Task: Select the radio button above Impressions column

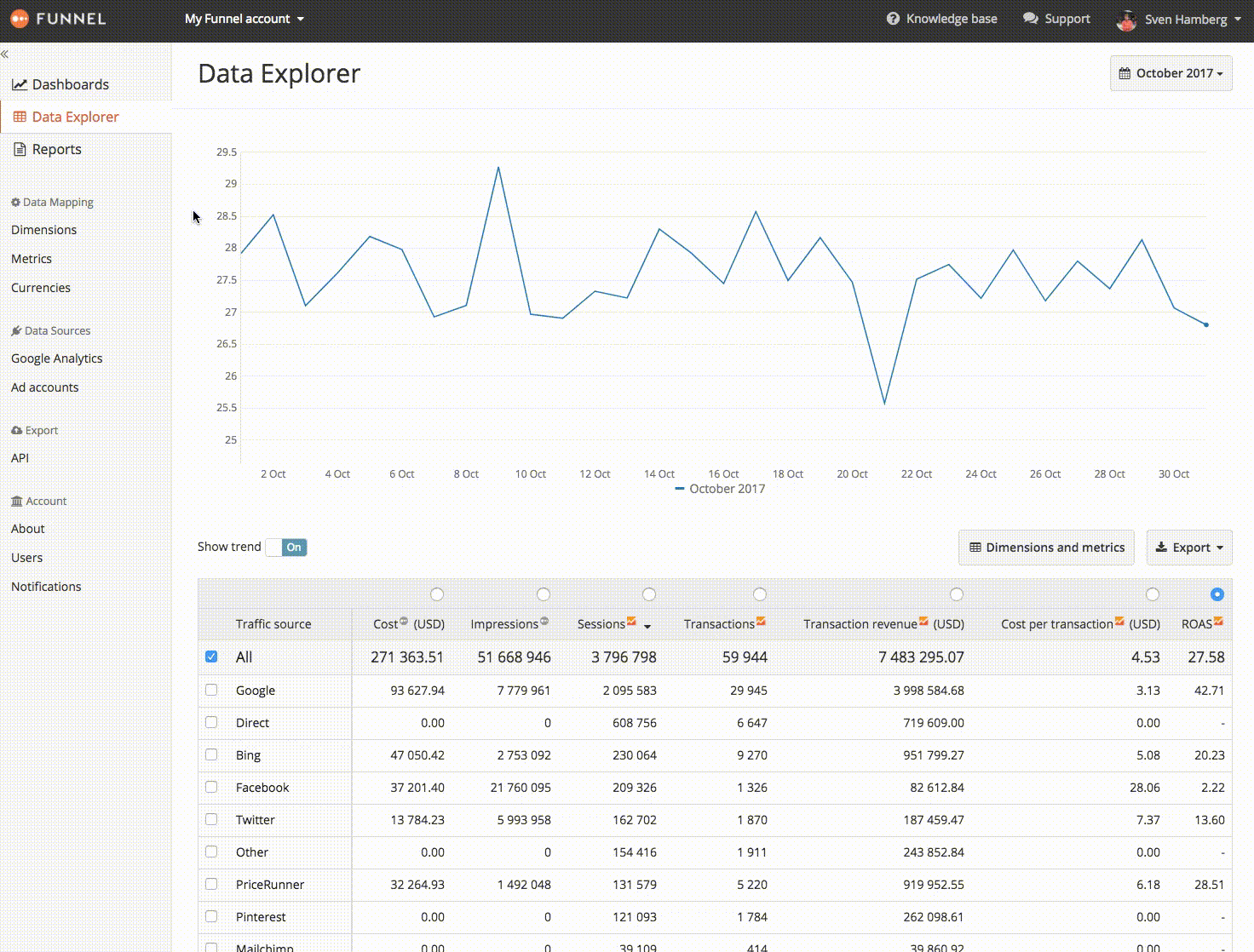Action: click(544, 594)
